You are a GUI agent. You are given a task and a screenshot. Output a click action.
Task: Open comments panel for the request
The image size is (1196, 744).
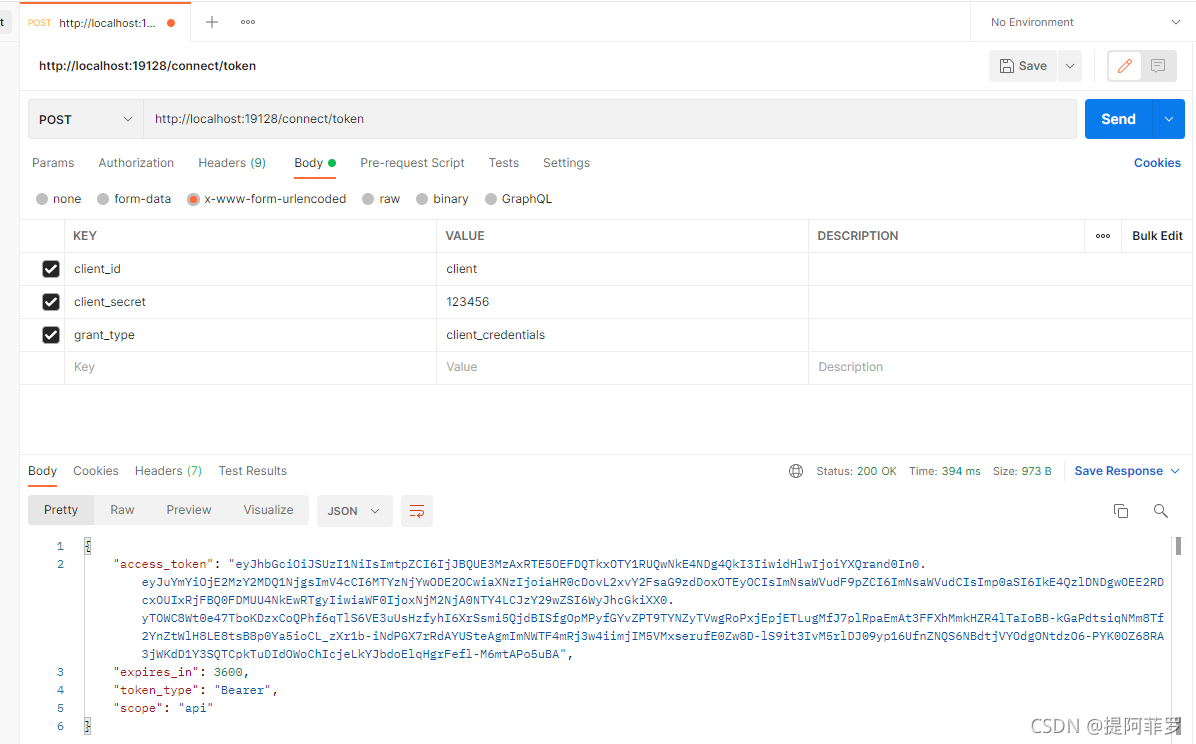(1157, 66)
